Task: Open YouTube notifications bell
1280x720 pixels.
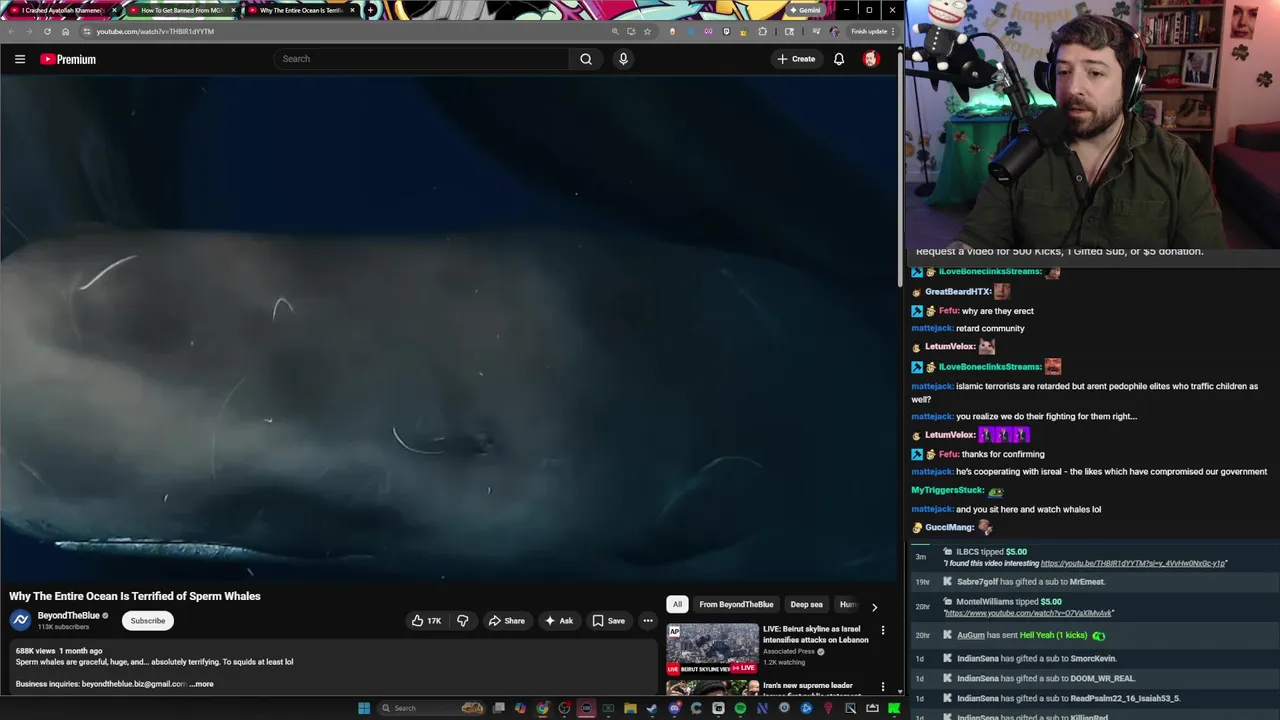Action: coord(839,59)
